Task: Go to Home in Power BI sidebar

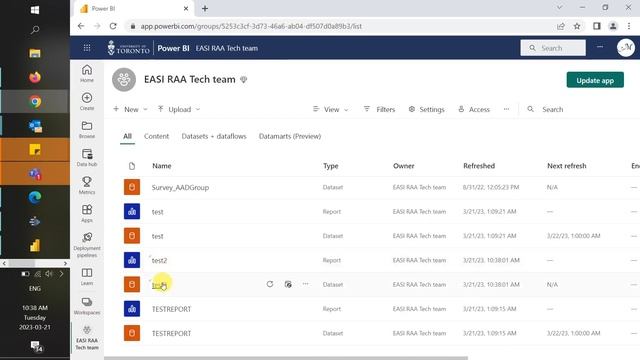Action: (87, 73)
